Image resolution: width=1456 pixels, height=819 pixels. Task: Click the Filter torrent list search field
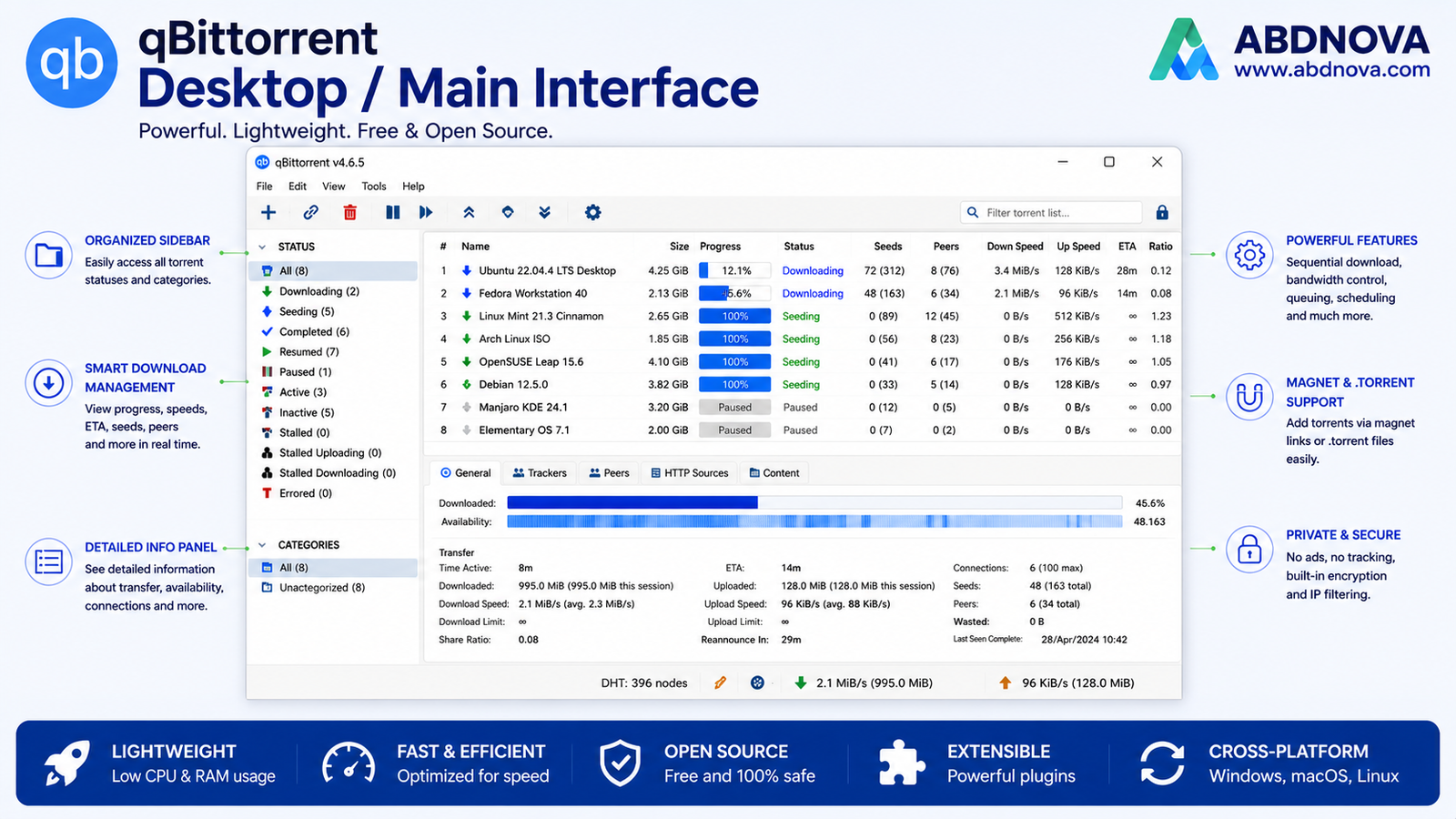pos(1051,212)
